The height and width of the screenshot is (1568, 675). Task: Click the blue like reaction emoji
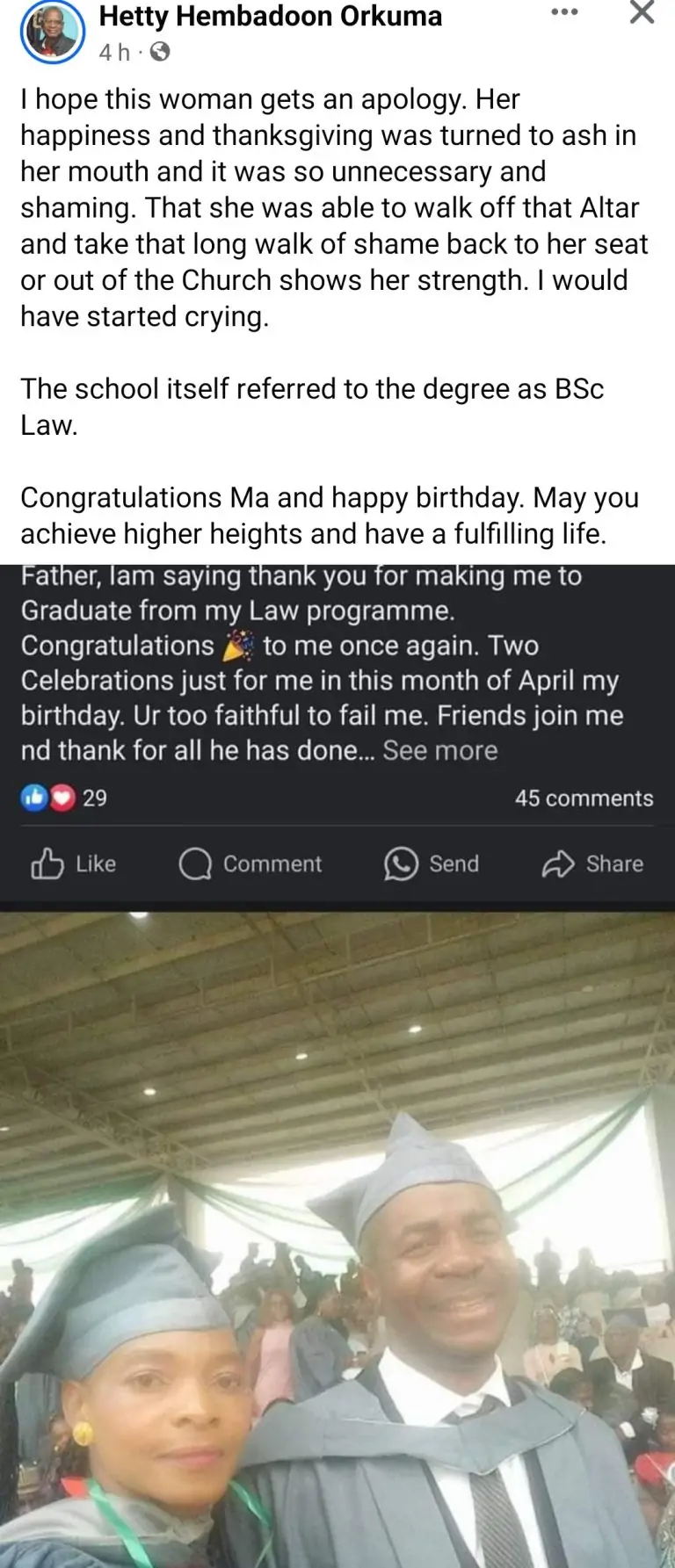34,798
